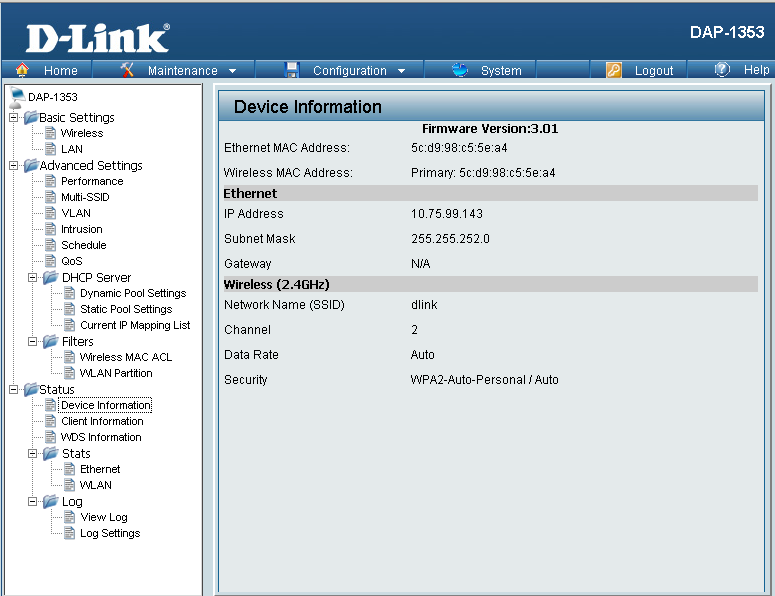Click the Ethernet MAC address value
This screenshot has width=775, height=596.
(x=459, y=148)
